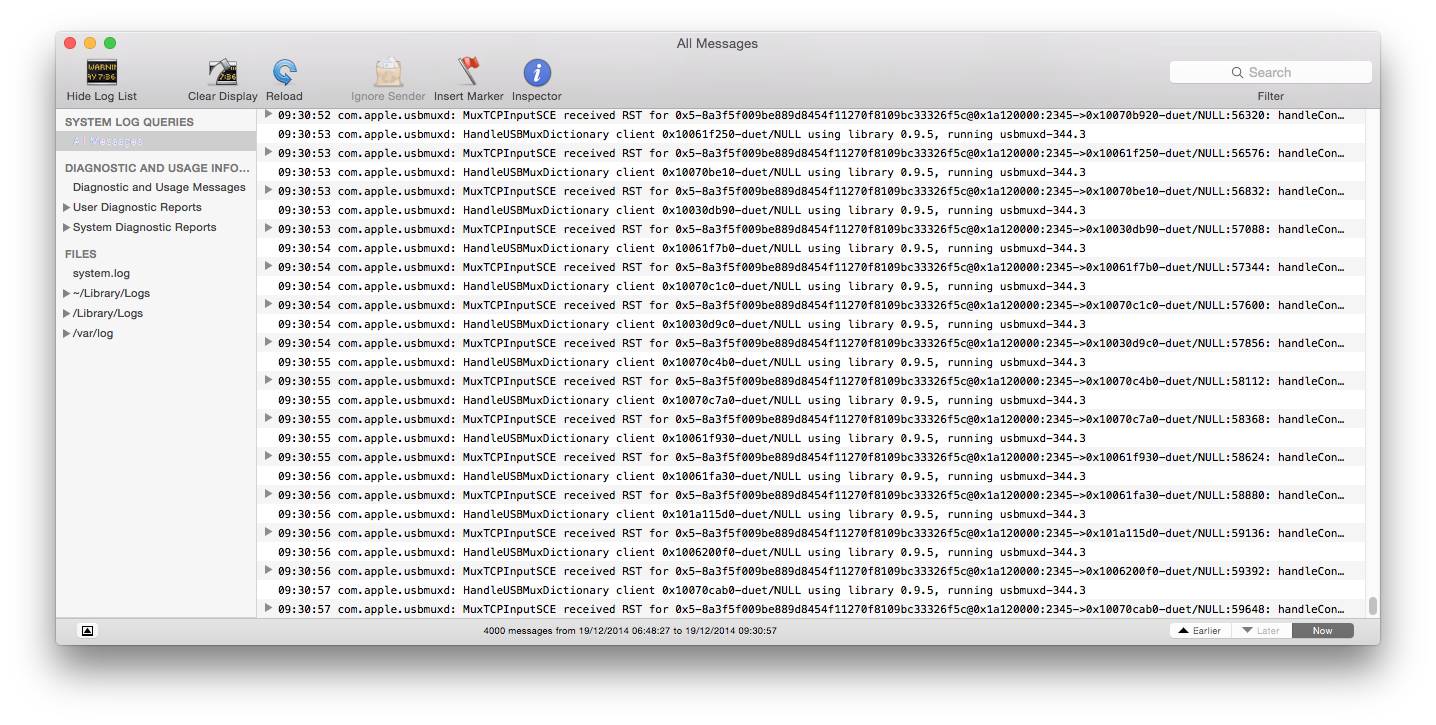Expand the log message ending NULL:59392
Viewport: 1436px width, 725px height.
coord(268,570)
